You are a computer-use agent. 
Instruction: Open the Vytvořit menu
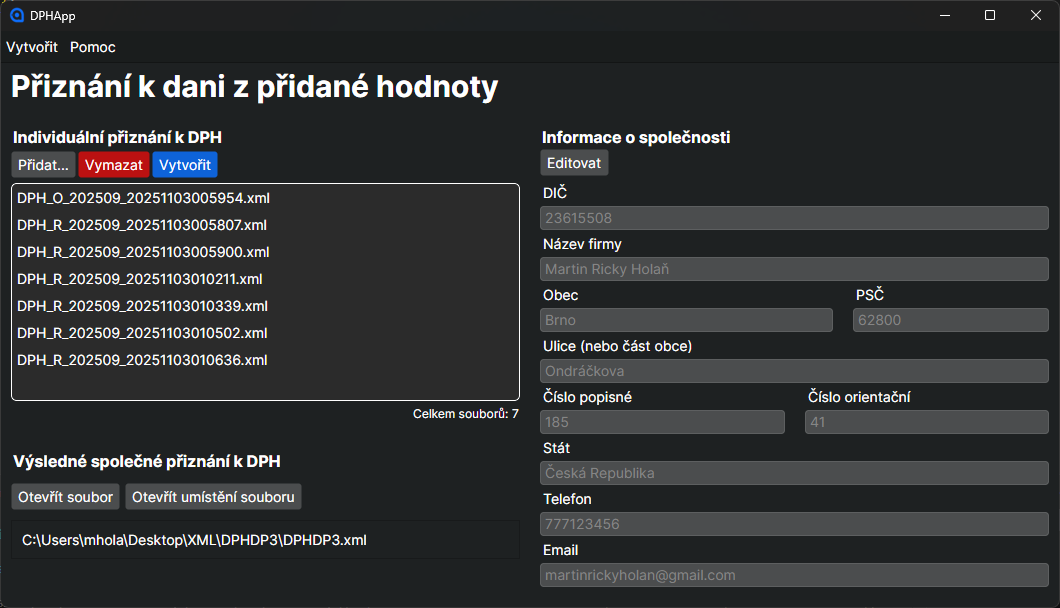coord(32,47)
